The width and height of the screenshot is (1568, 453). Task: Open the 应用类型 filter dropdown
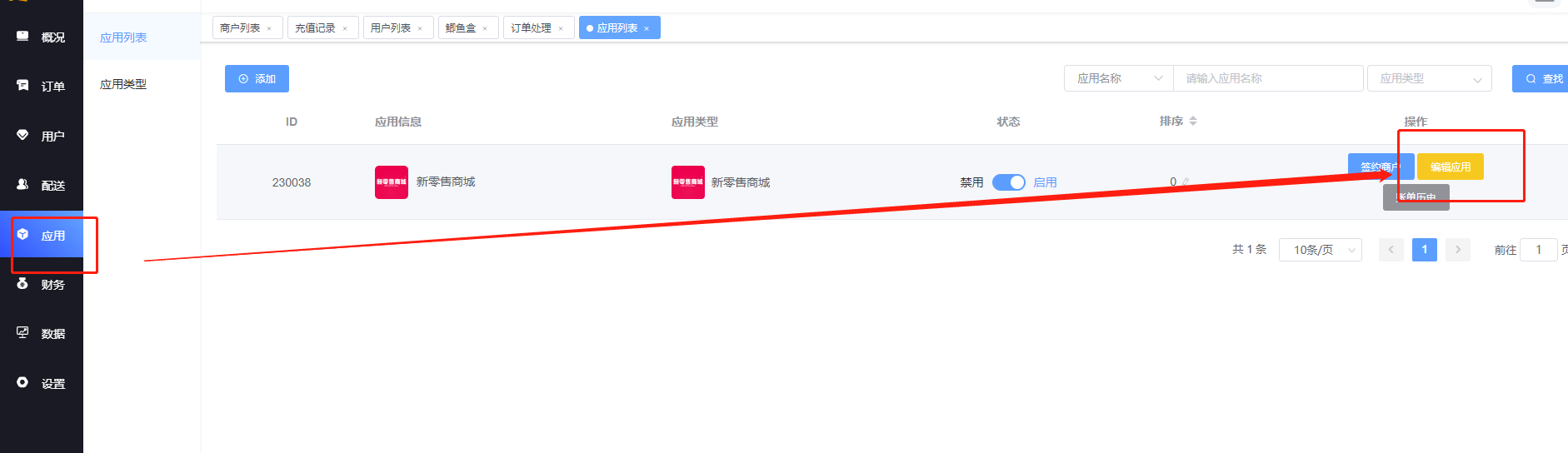coord(1429,78)
